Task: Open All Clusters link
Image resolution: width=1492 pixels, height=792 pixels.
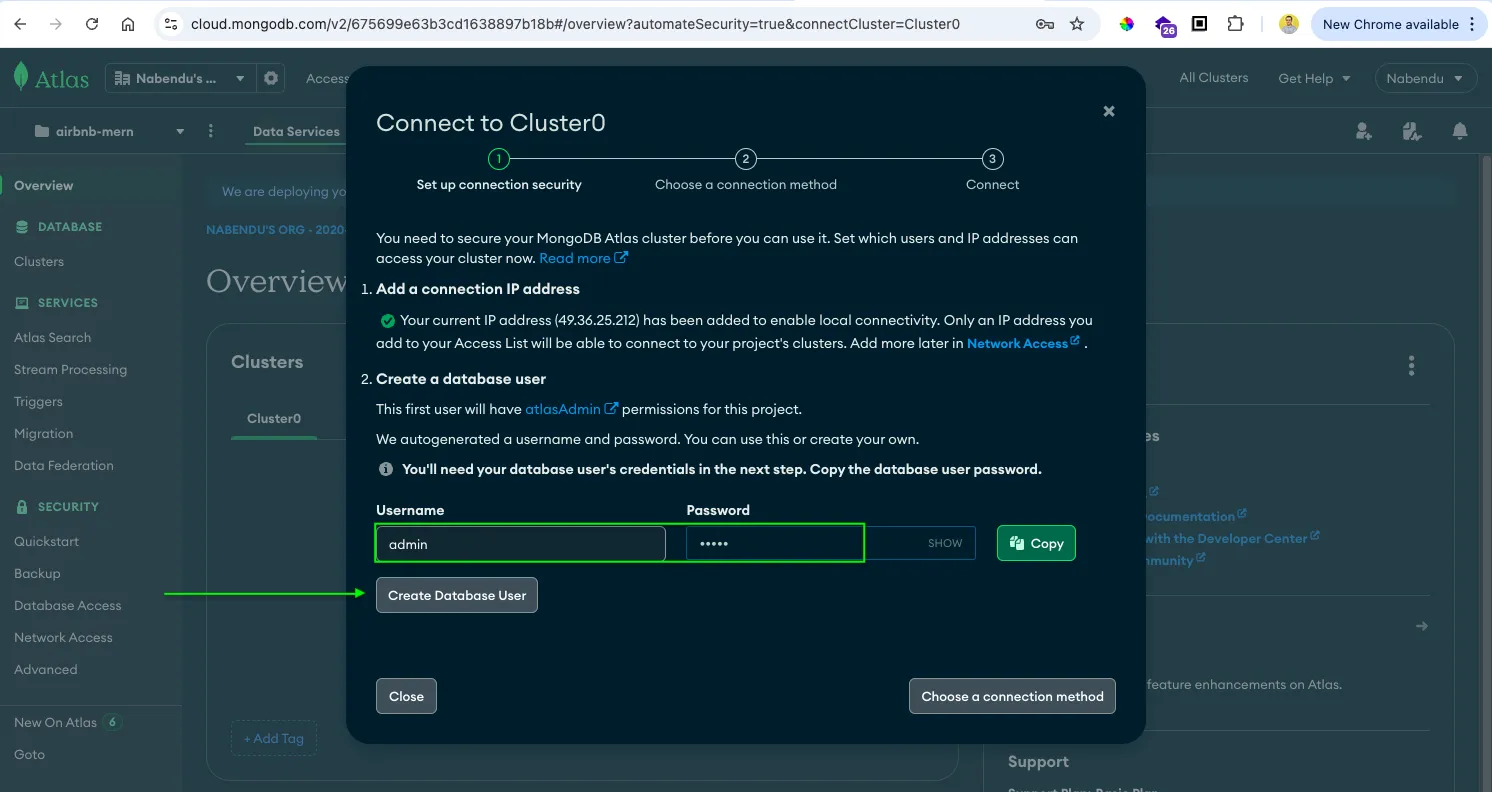Action: tap(1214, 77)
